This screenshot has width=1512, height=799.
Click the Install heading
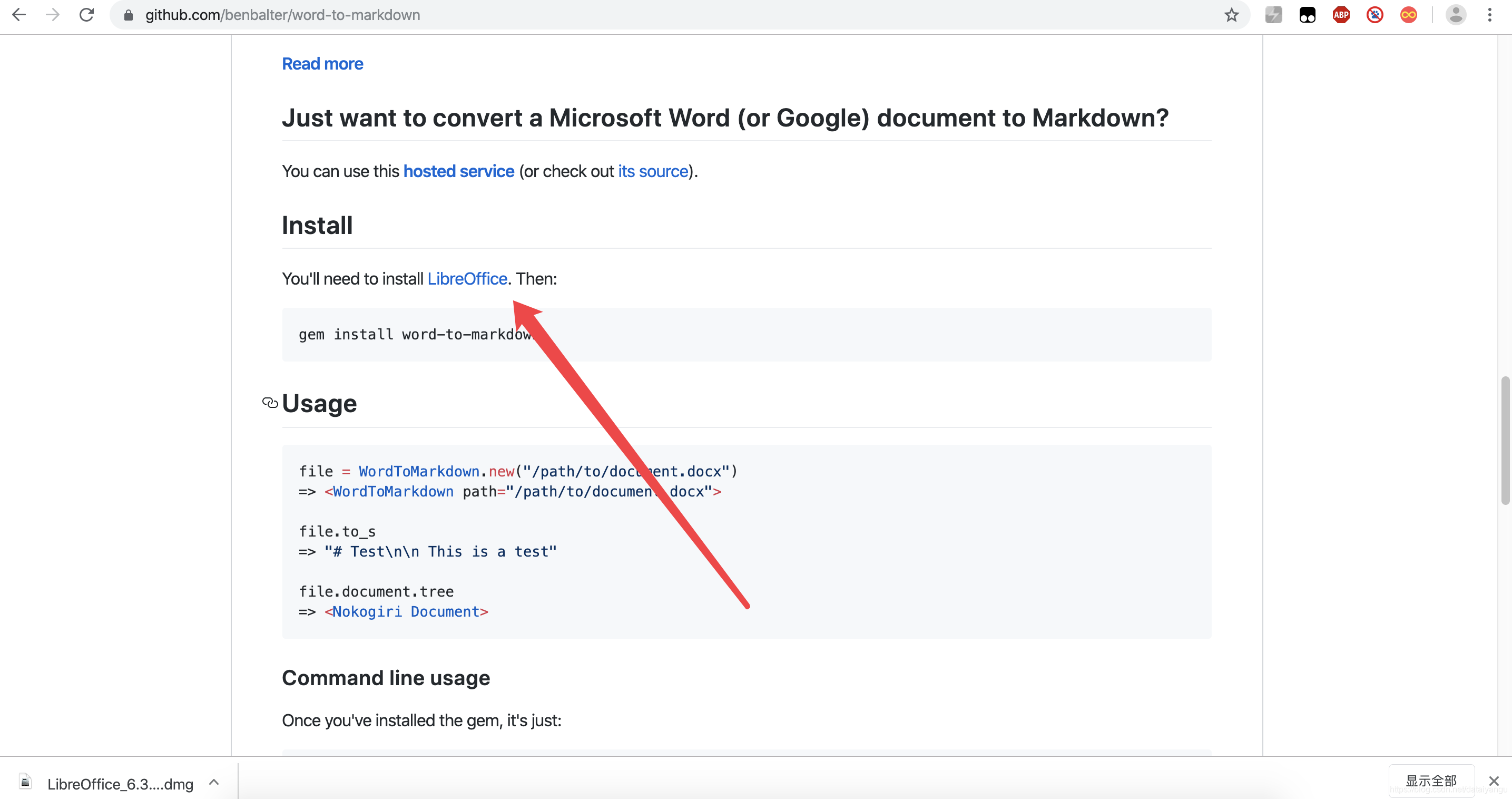[317, 226]
